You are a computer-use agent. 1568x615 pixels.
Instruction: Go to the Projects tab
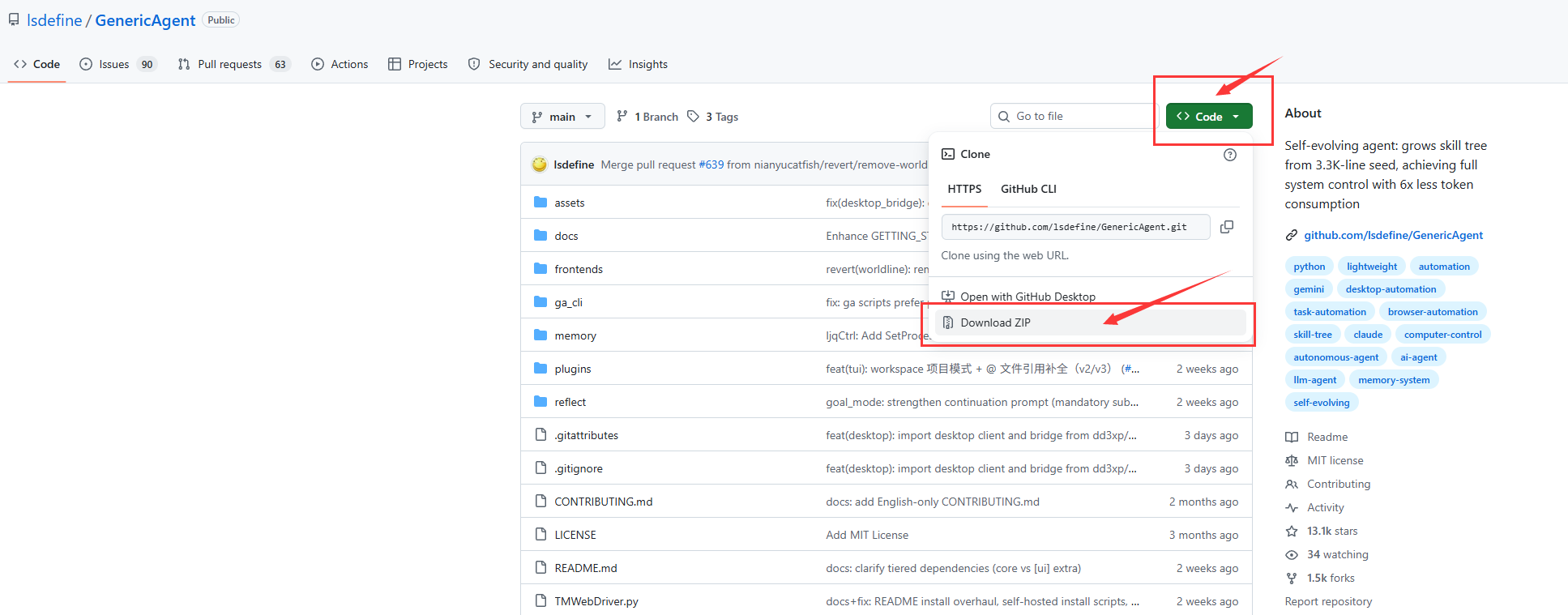pyautogui.click(x=417, y=64)
